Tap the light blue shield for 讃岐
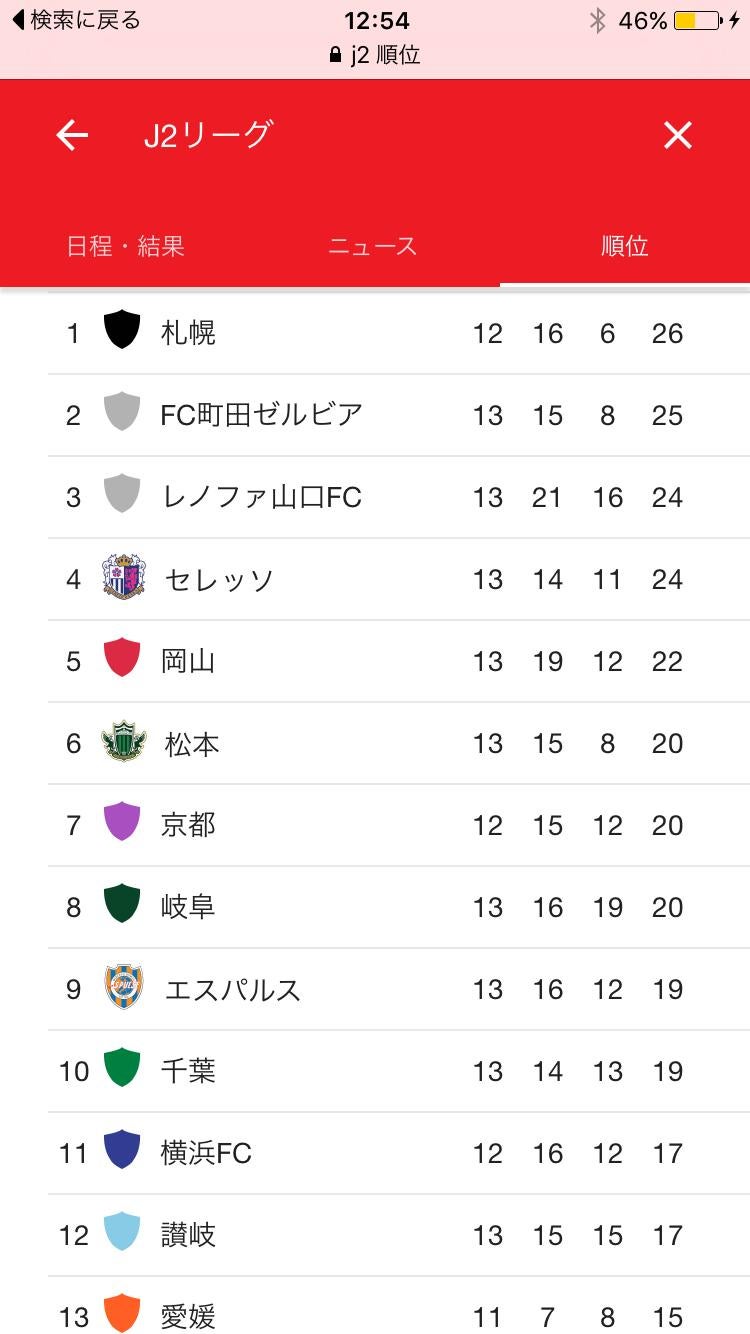Screen dimensions: 750x1334 pos(122,1232)
